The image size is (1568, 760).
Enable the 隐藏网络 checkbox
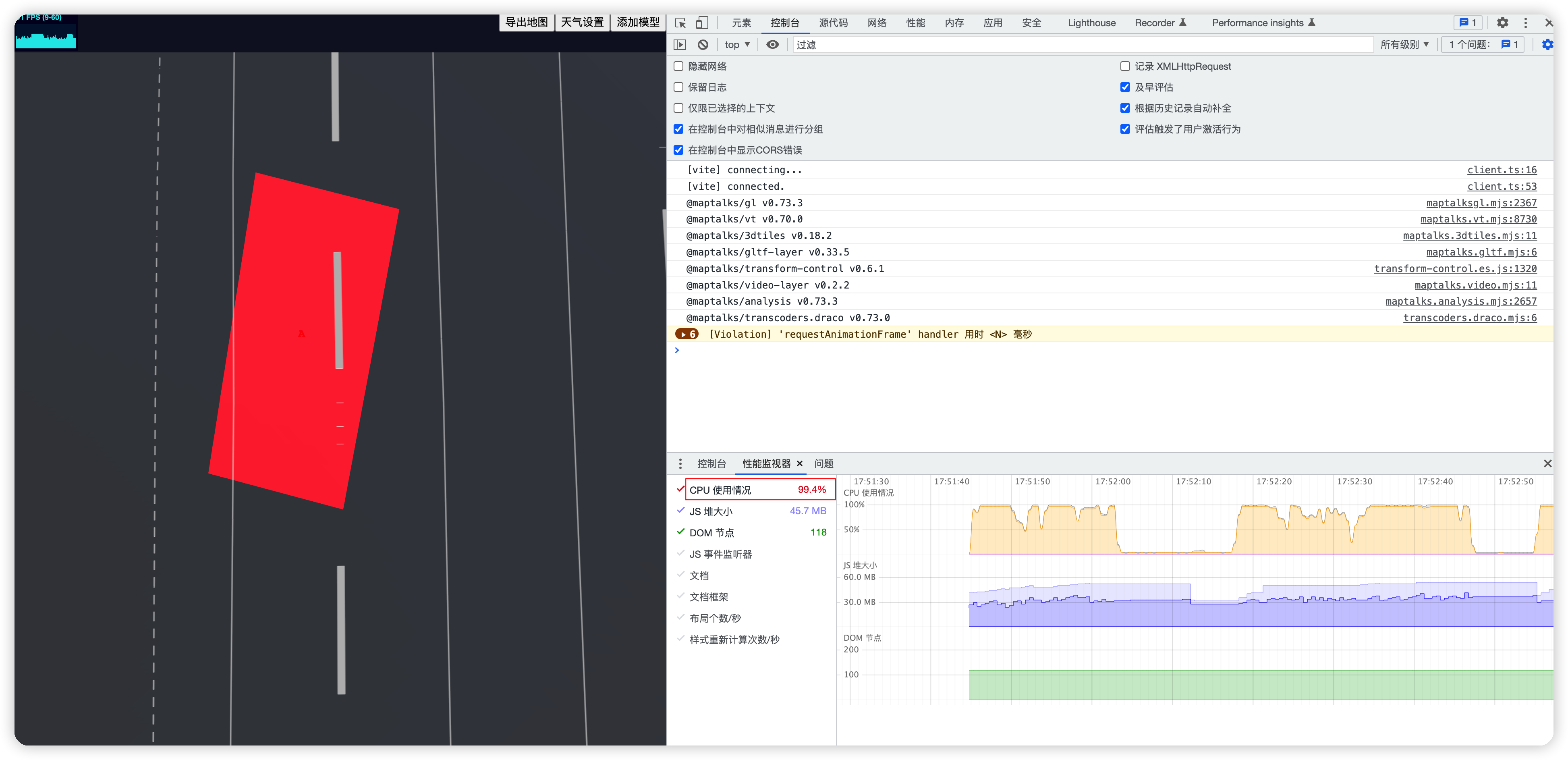(x=679, y=66)
